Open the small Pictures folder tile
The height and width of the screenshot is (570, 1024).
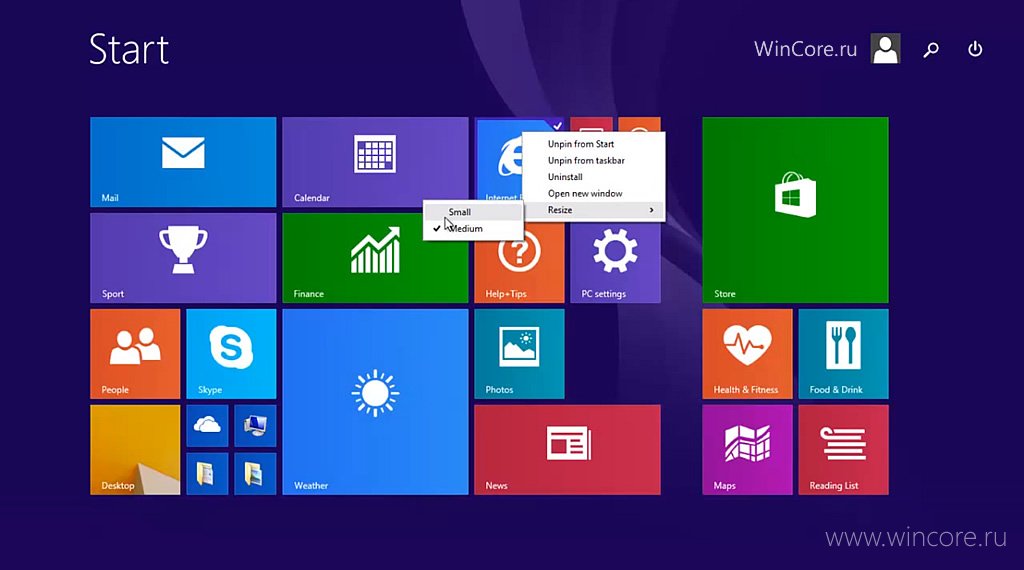pos(255,473)
